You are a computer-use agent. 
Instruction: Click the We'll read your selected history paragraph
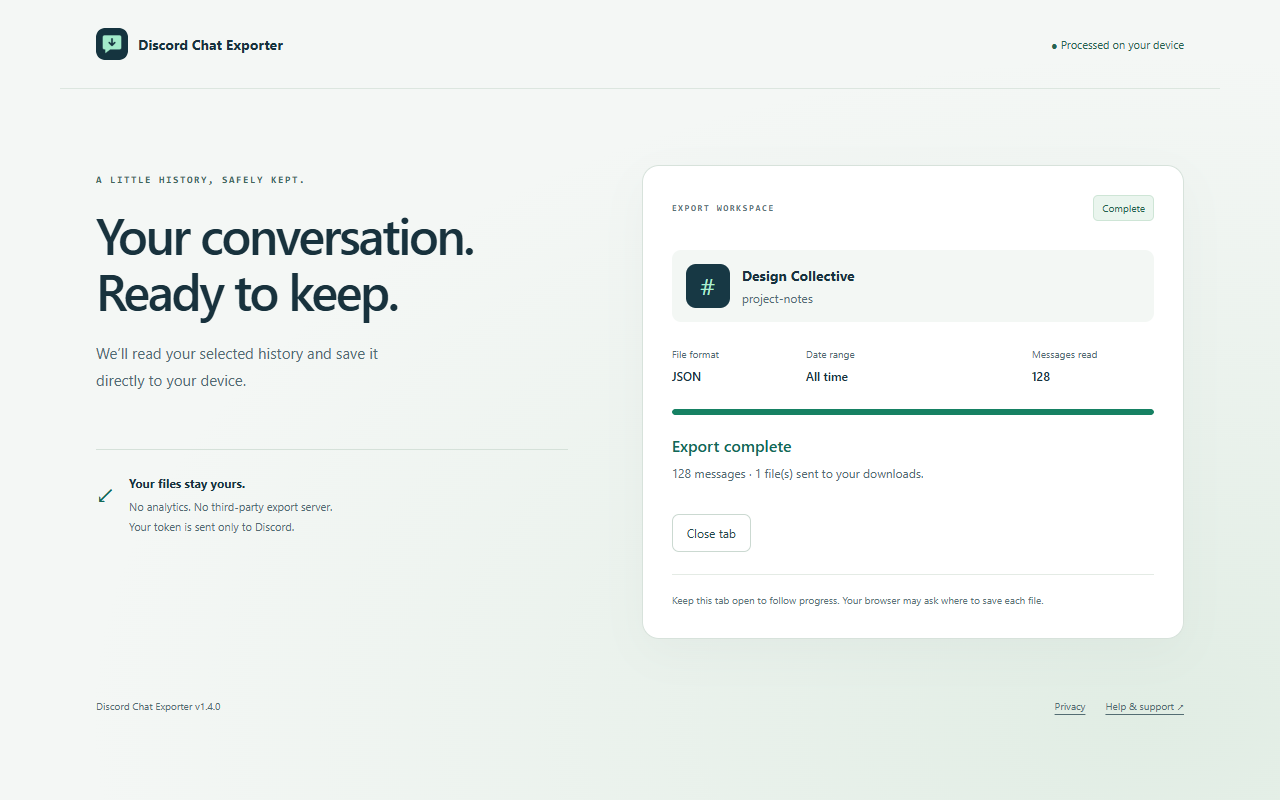coord(237,367)
